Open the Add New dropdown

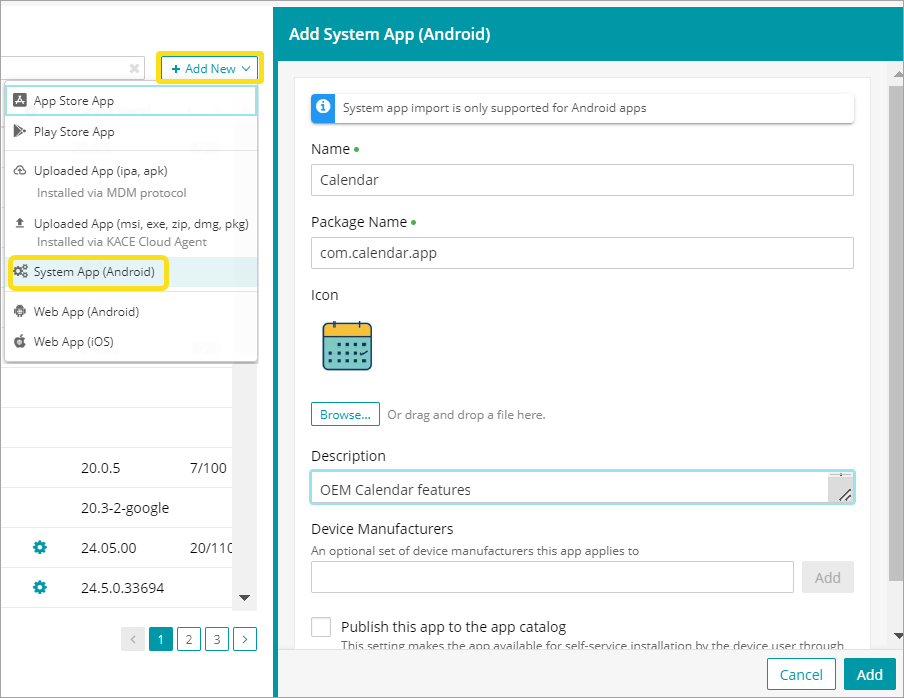pyautogui.click(x=210, y=68)
